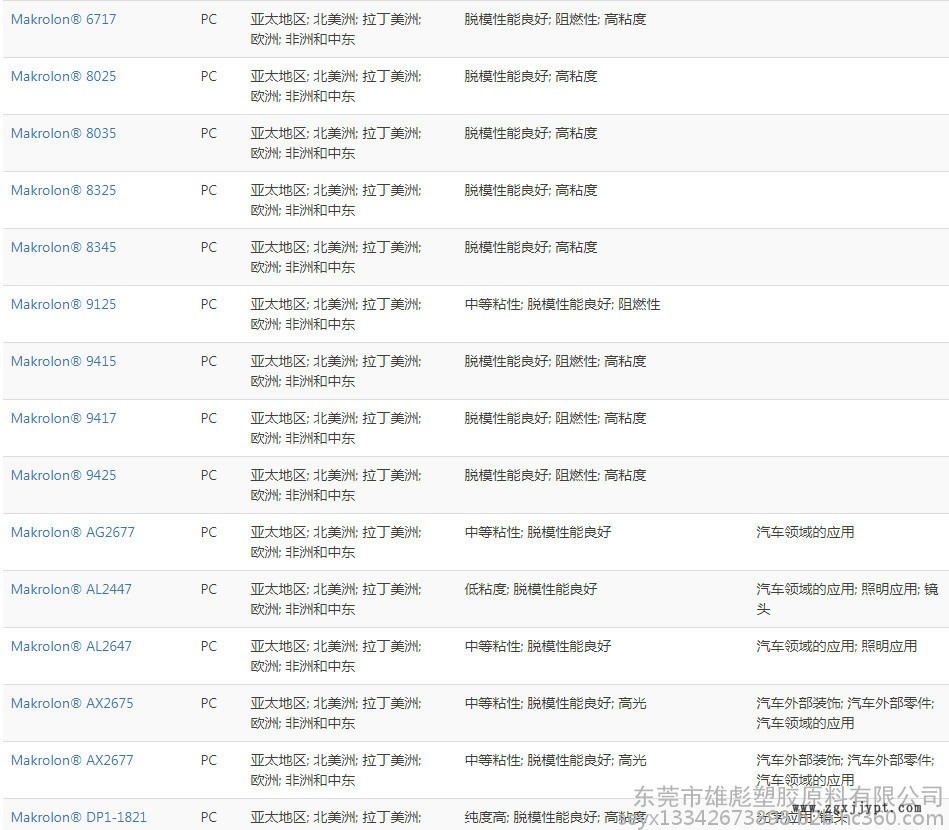Click the Makrolon® 8025 link
Screen dimensions: 949x830
[63, 76]
